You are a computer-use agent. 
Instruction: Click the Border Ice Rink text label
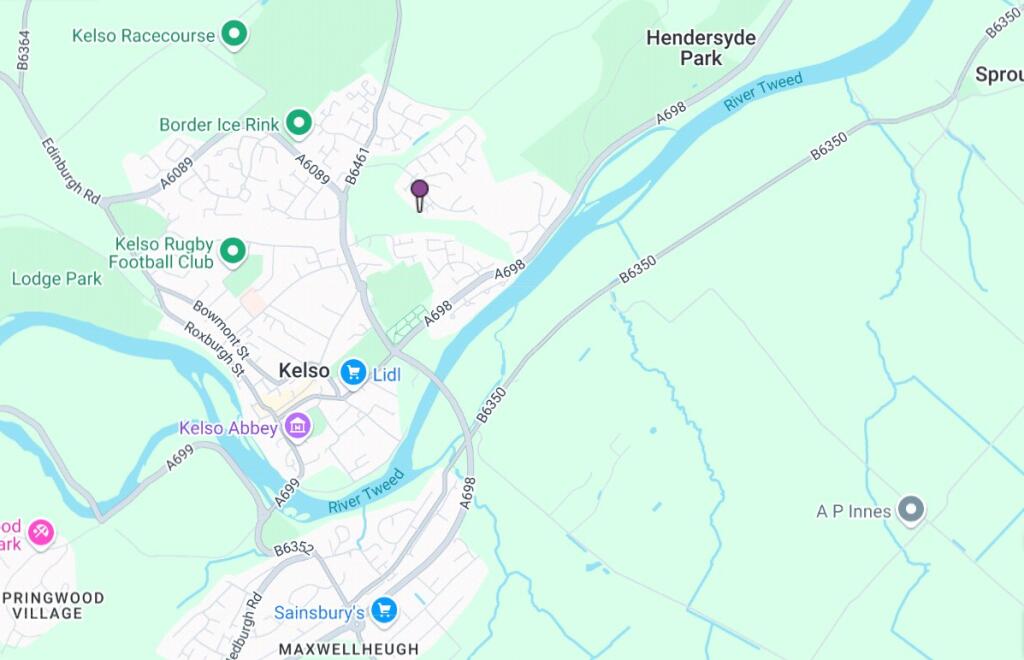click(x=219, y=124)
